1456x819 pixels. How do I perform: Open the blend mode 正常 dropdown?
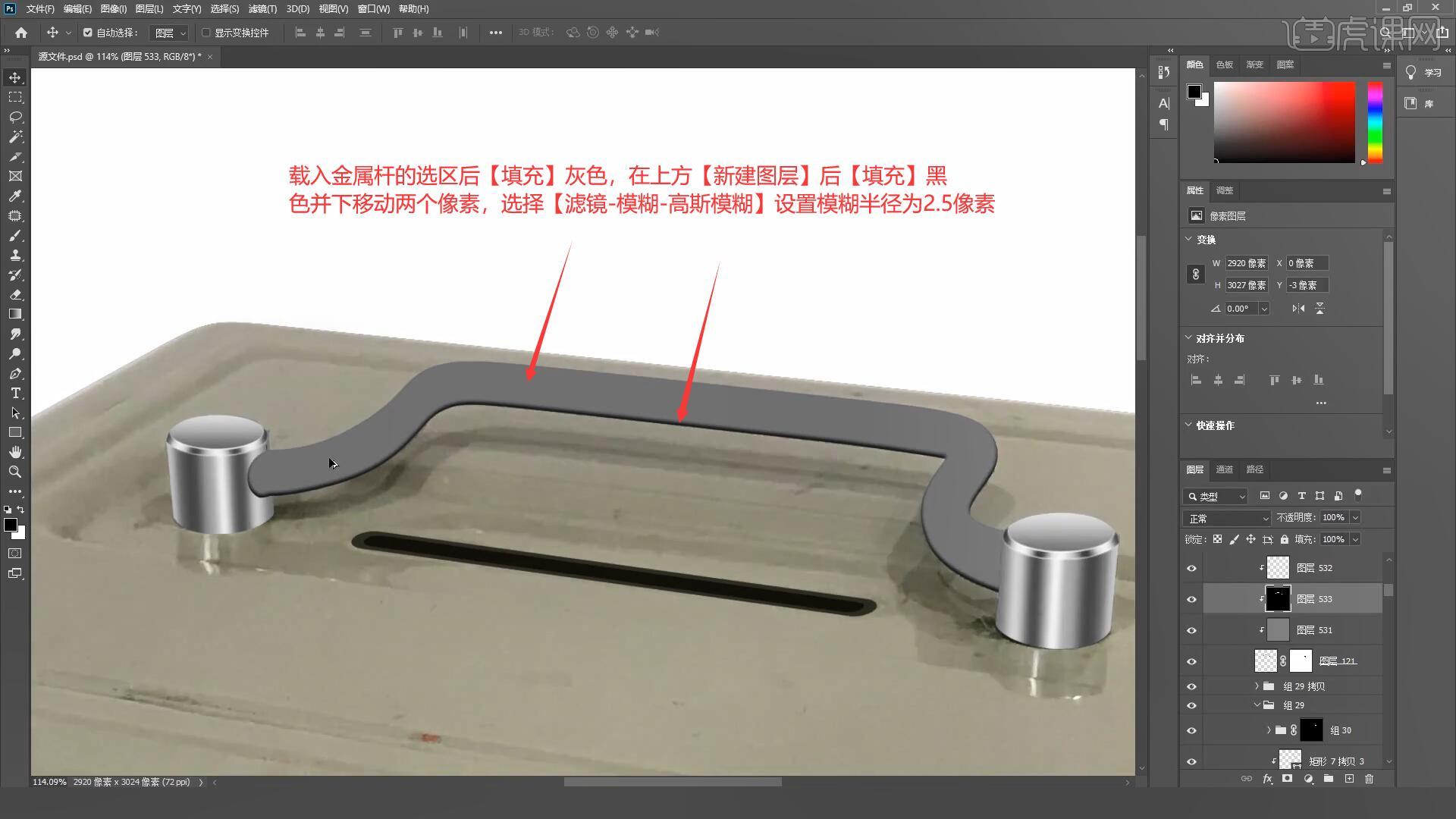[1226, 519]
